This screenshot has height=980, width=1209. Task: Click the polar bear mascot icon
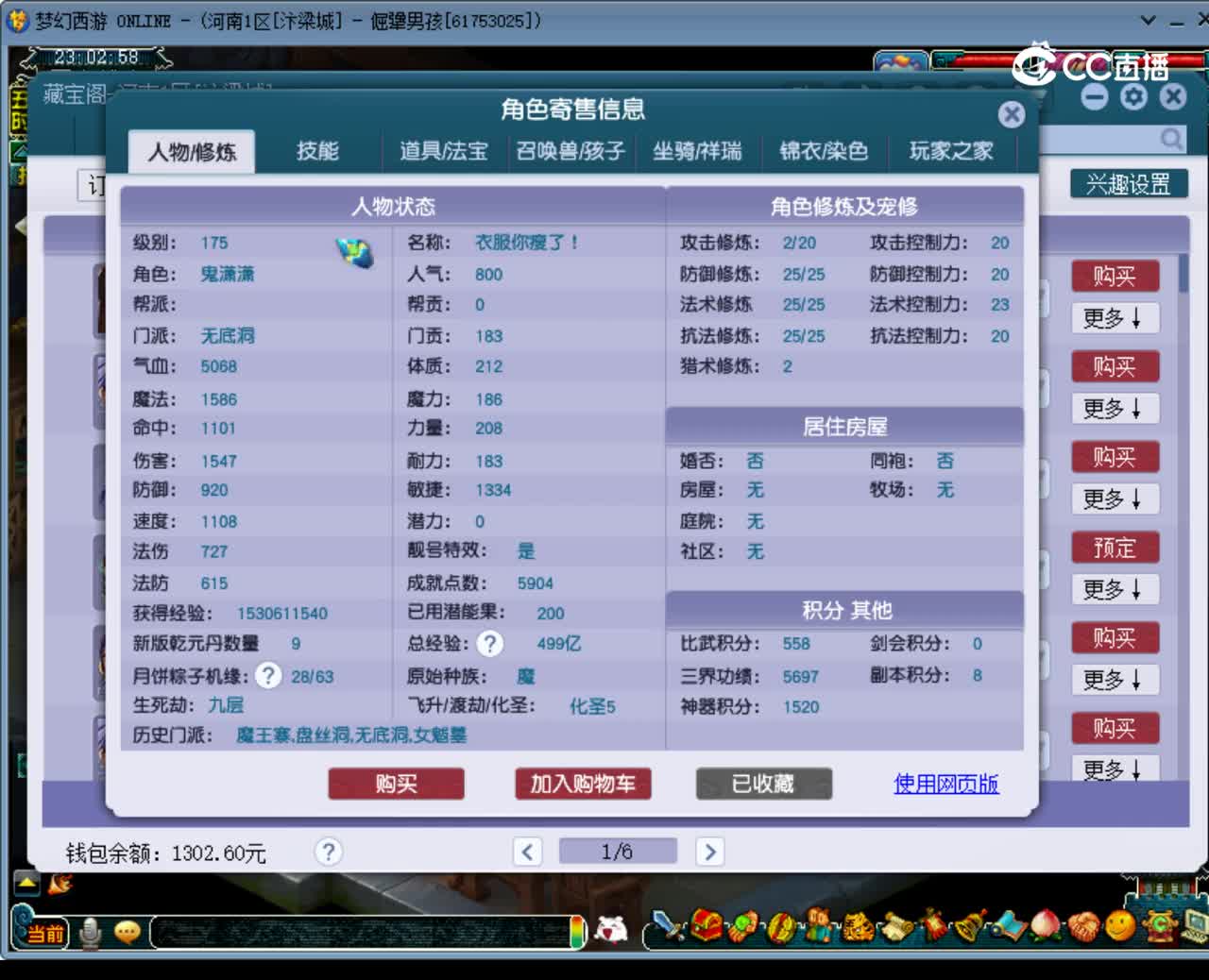pos(611,931)
